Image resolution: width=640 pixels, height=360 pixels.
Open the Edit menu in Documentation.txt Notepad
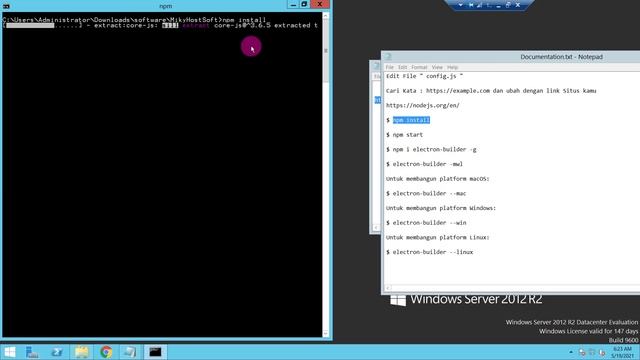(402, 67)
